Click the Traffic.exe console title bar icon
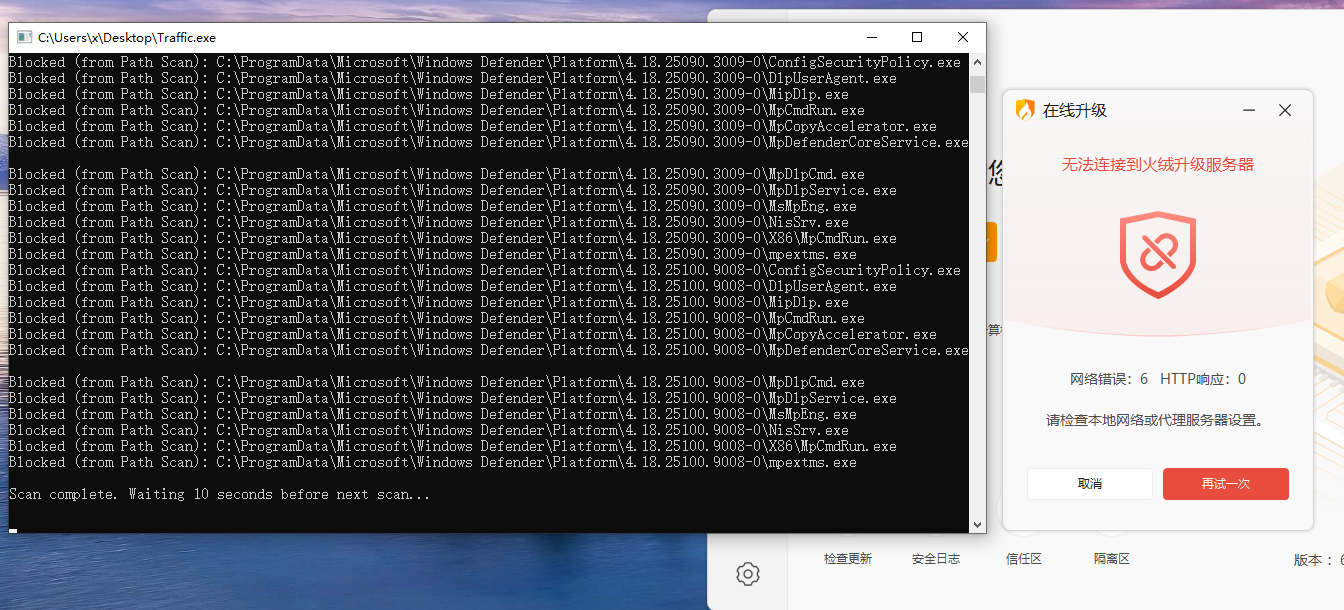The width and height of the screenshot is (1344, 610). (x=23, y=37)
